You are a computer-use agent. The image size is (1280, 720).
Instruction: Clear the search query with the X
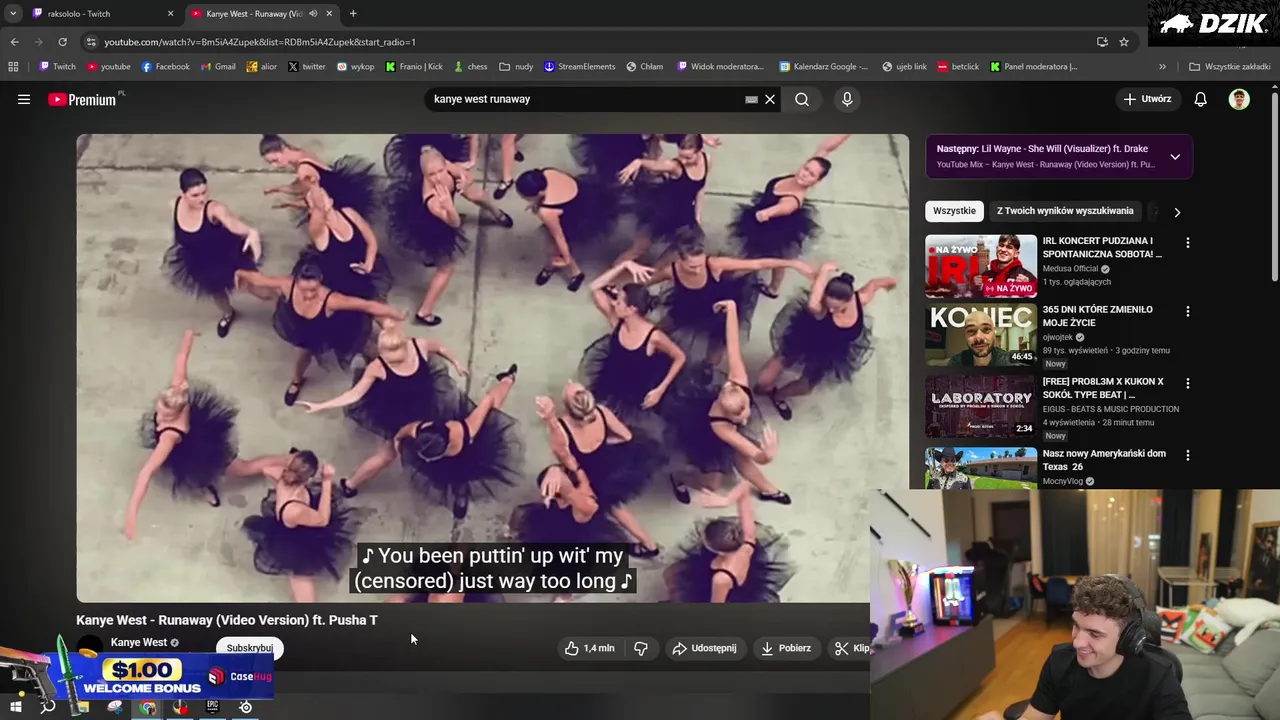click(770, 99)
